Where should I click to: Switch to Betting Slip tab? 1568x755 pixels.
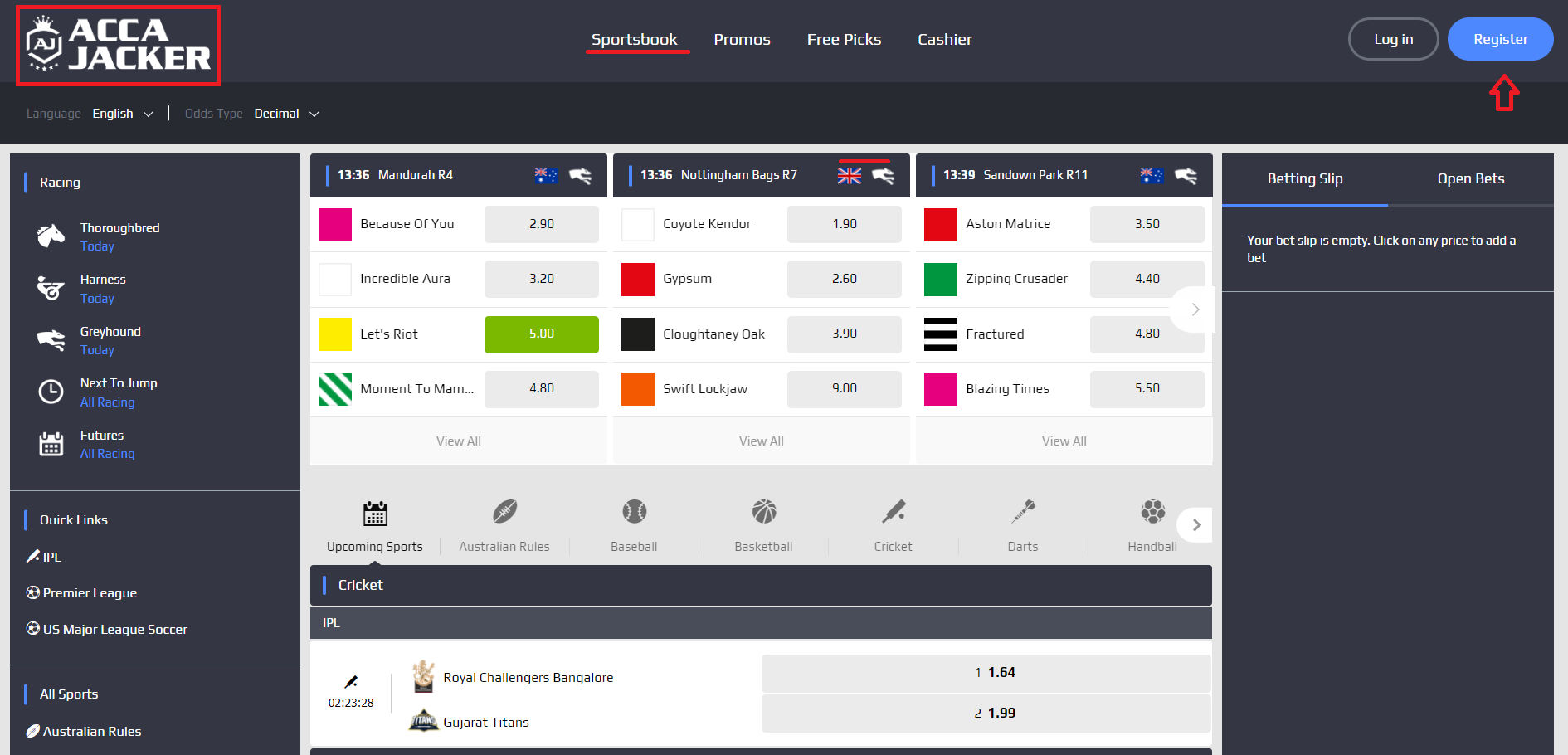coord(1305,178)
